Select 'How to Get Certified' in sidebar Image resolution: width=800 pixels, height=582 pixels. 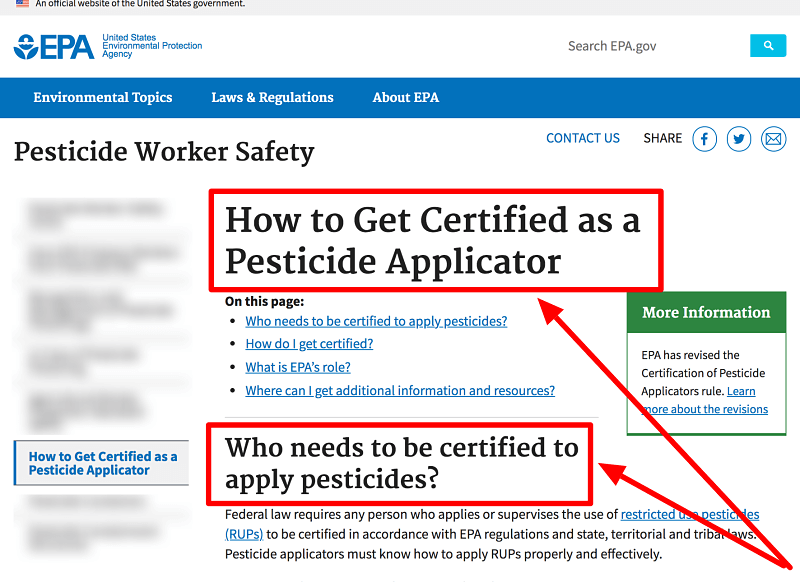(x=101, y=462)
